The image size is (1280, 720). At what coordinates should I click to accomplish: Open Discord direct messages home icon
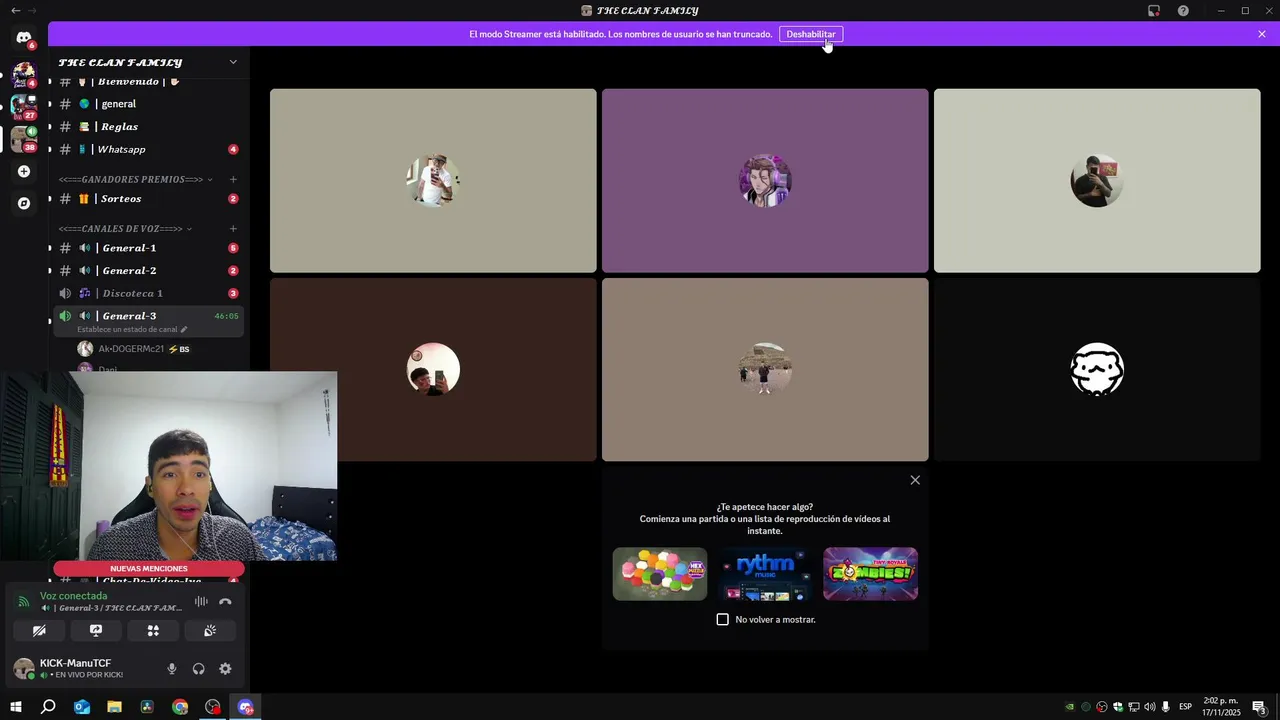coord(24,38)
